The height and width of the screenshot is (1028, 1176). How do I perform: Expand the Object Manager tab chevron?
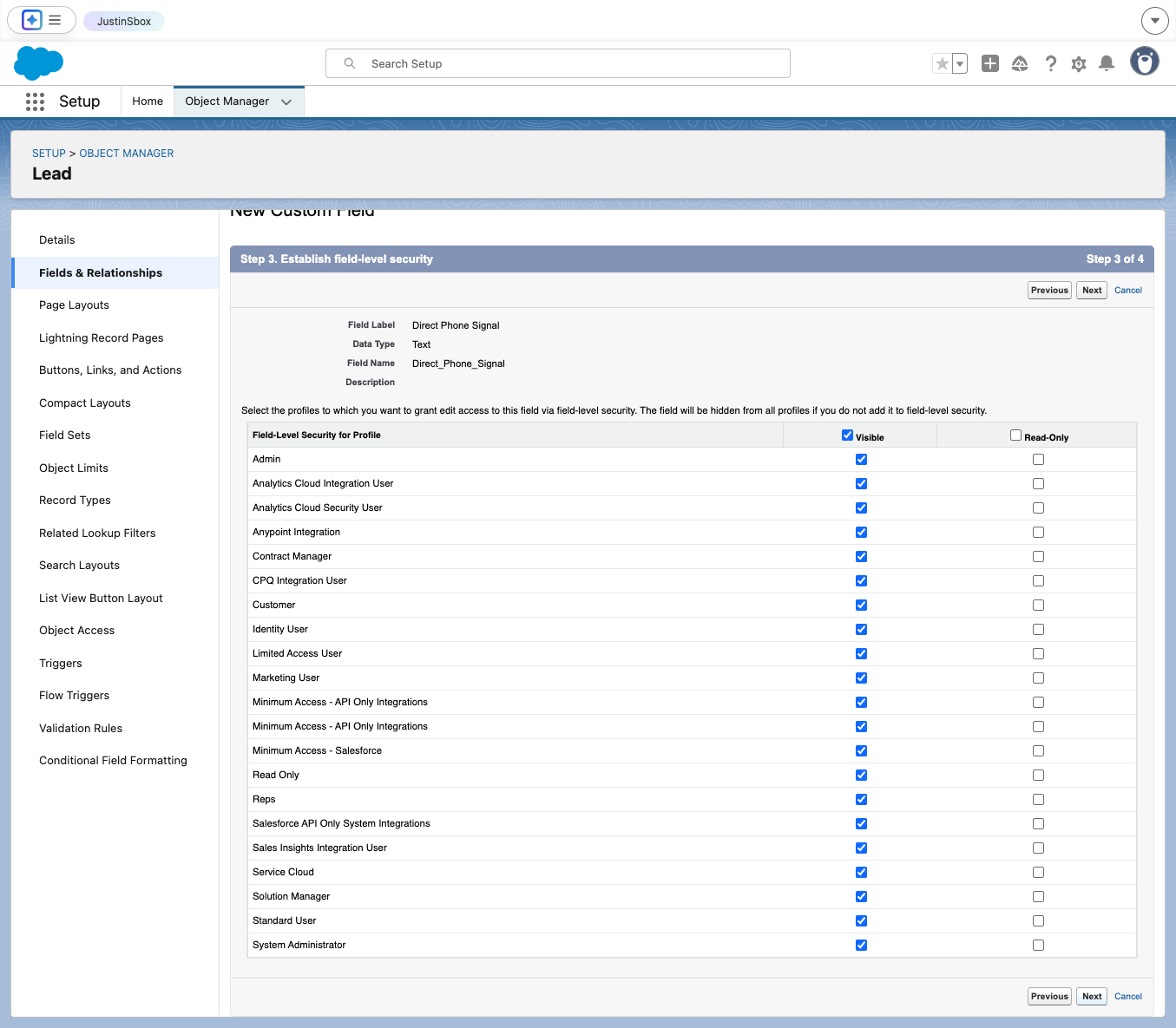point(286,101)
